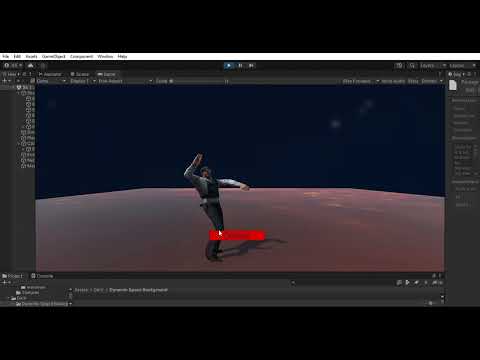Open the Display 1 dropdown
480x360 pixels.
tap(83, 81)
